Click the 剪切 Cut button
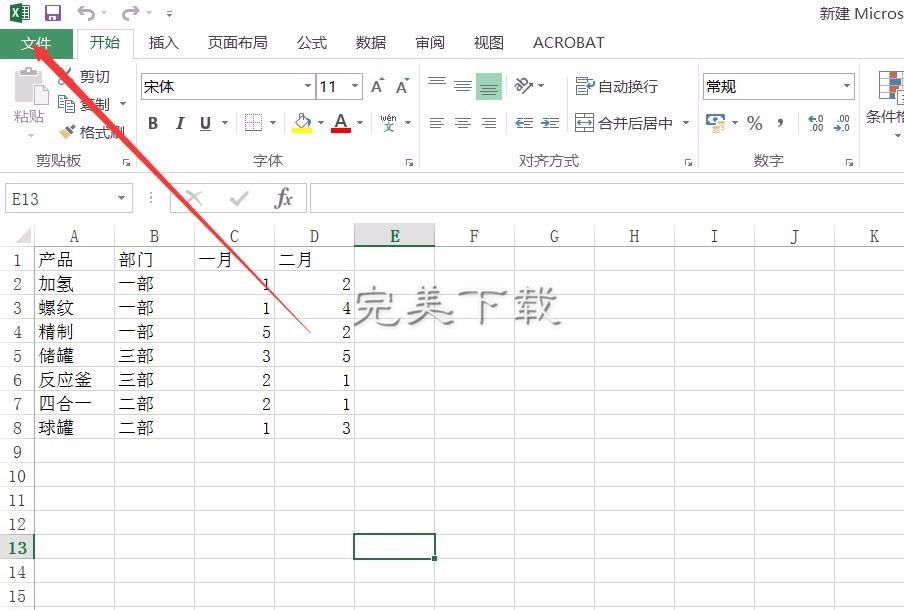Viewport: 904px width, 610px height. click(x=85, y=76)
